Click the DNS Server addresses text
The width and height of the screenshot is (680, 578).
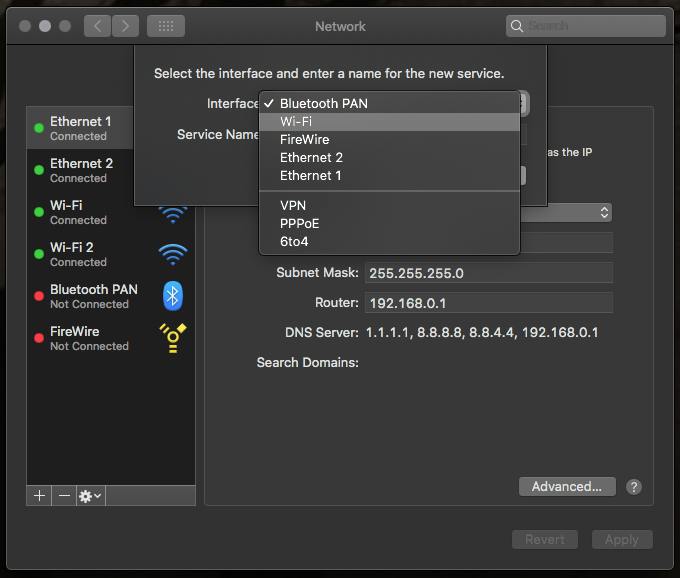click(x=482, y=333)
